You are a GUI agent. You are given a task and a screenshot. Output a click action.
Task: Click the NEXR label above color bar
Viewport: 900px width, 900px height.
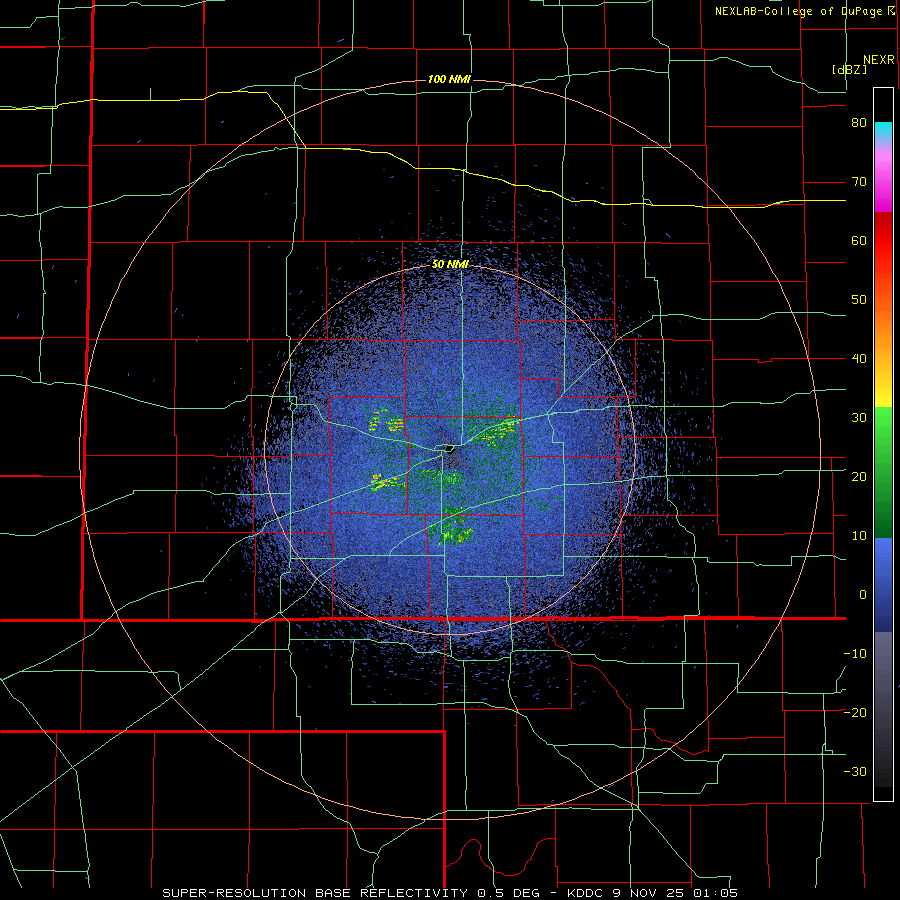[879, 60]
